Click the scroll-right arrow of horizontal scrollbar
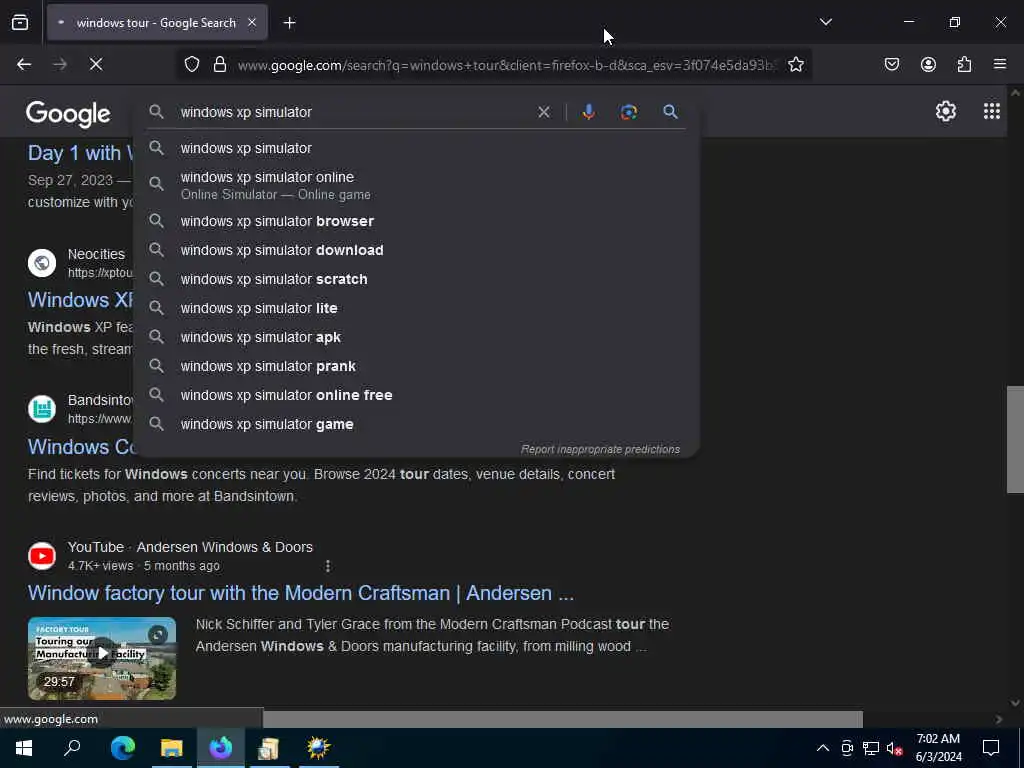The width and height of the screenshot is (1024, 768). [999, 719]
